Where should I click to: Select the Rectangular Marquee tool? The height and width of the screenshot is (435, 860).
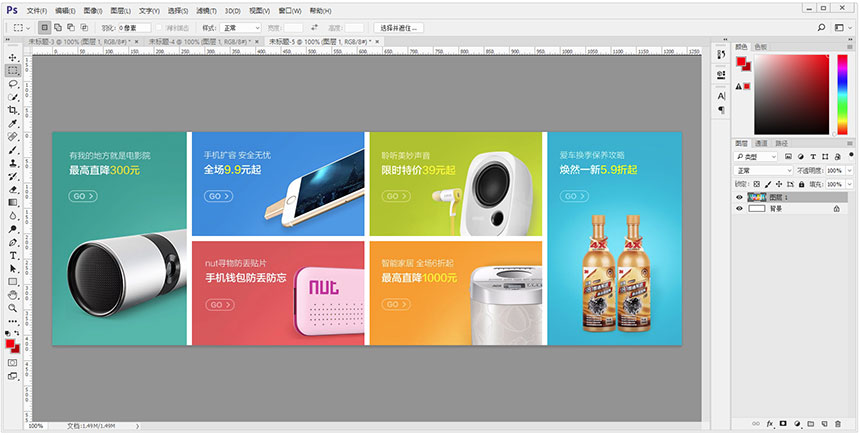click(13, 71)
